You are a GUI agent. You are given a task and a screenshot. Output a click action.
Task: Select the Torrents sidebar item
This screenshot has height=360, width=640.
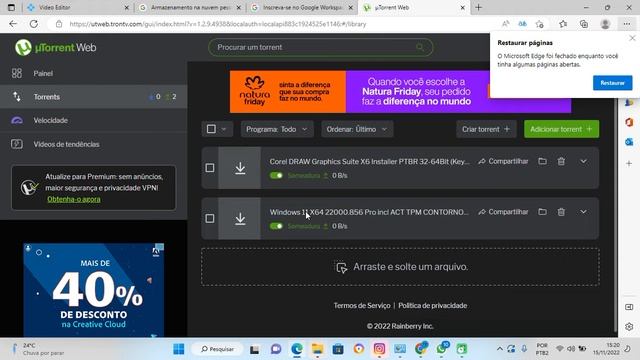[x=93, y=97]
